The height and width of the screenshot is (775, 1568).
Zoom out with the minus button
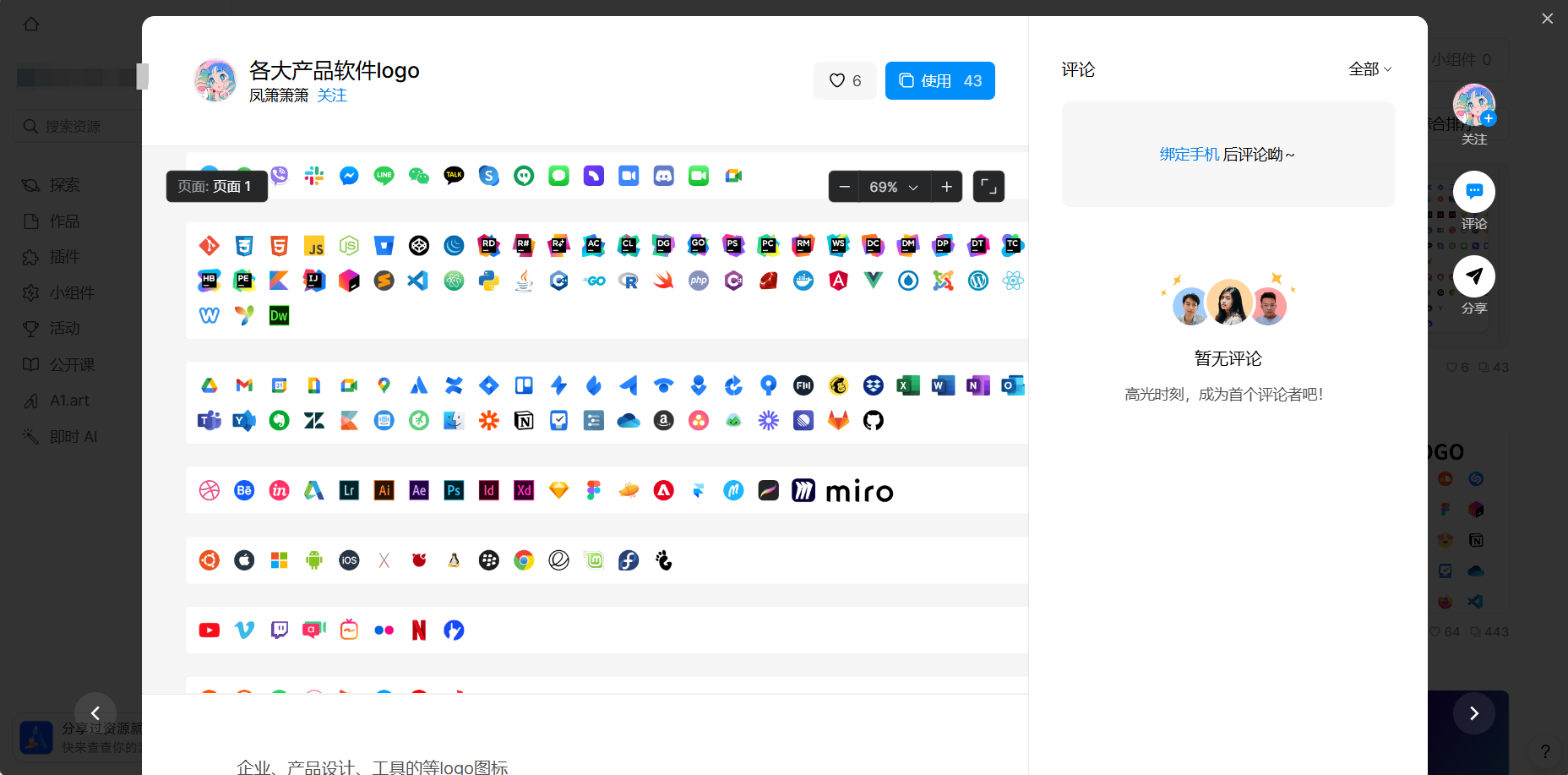click(844, 187)
